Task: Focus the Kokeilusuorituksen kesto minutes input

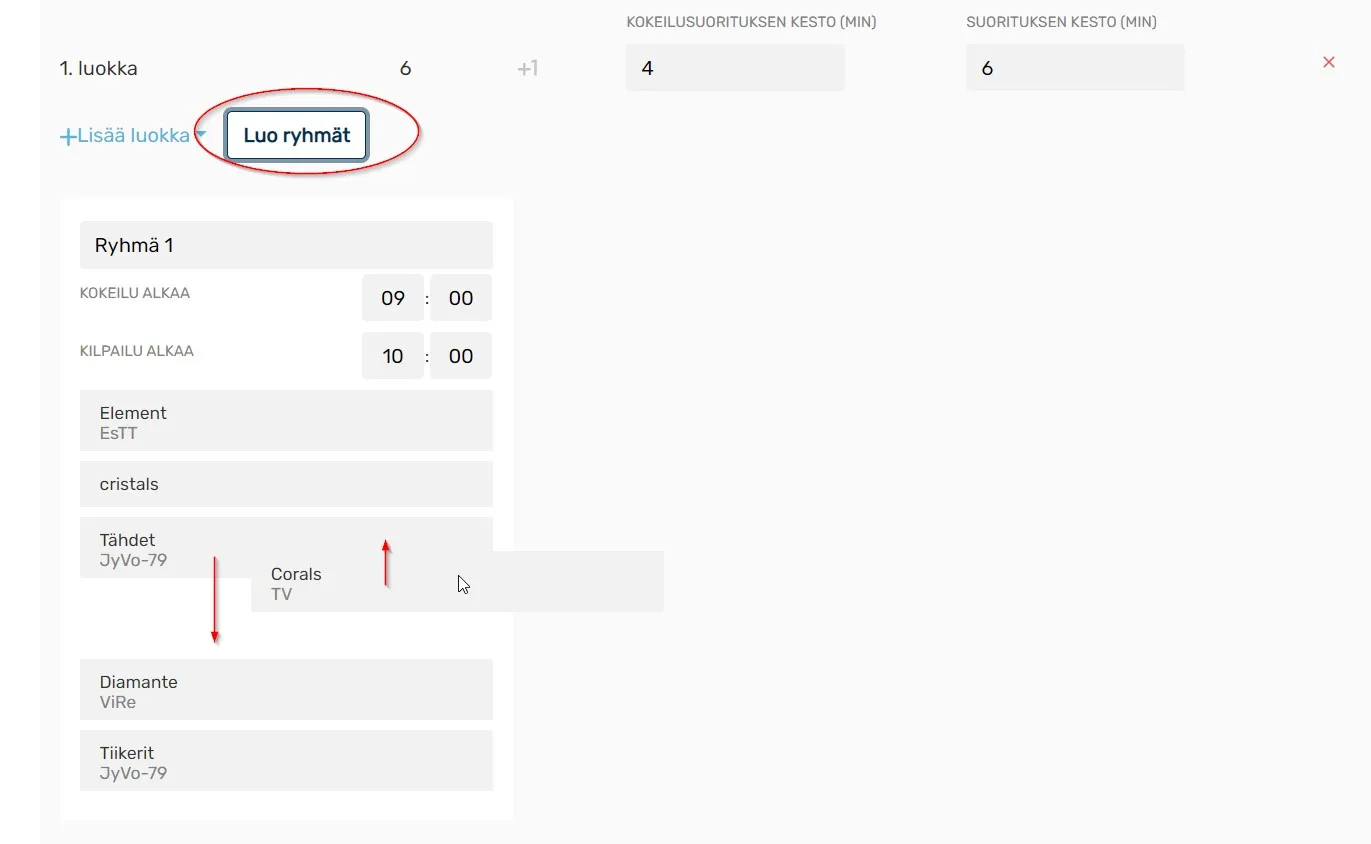Action: point(735,68)
